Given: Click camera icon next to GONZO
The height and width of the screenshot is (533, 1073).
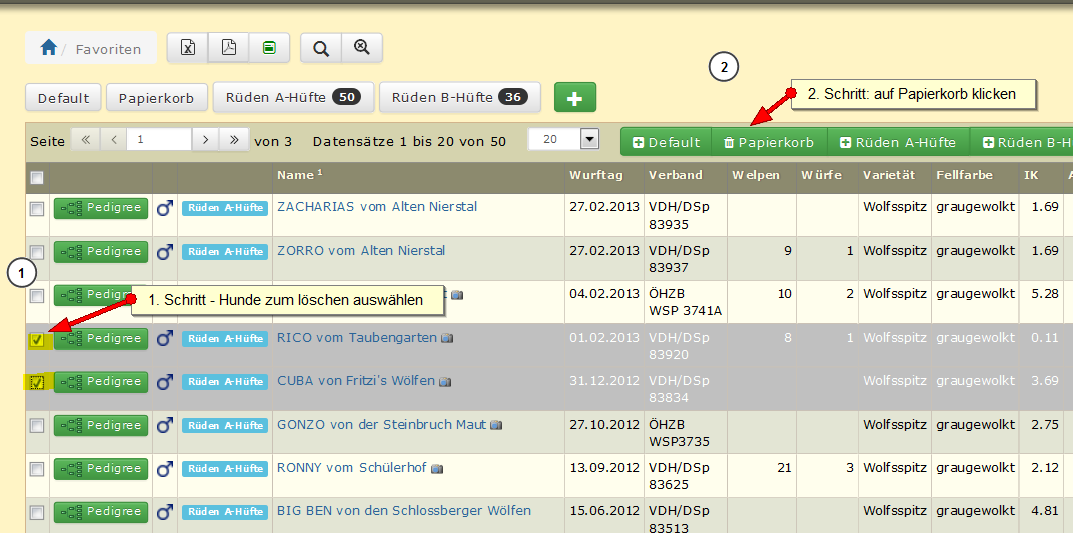Looking at the screenshot, I should (496, 425).
